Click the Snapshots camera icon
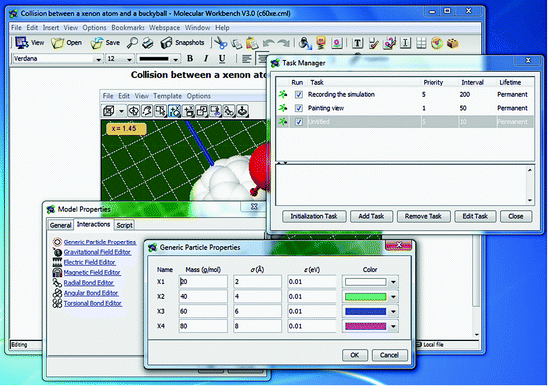548x386 pixels. [166, 43]
